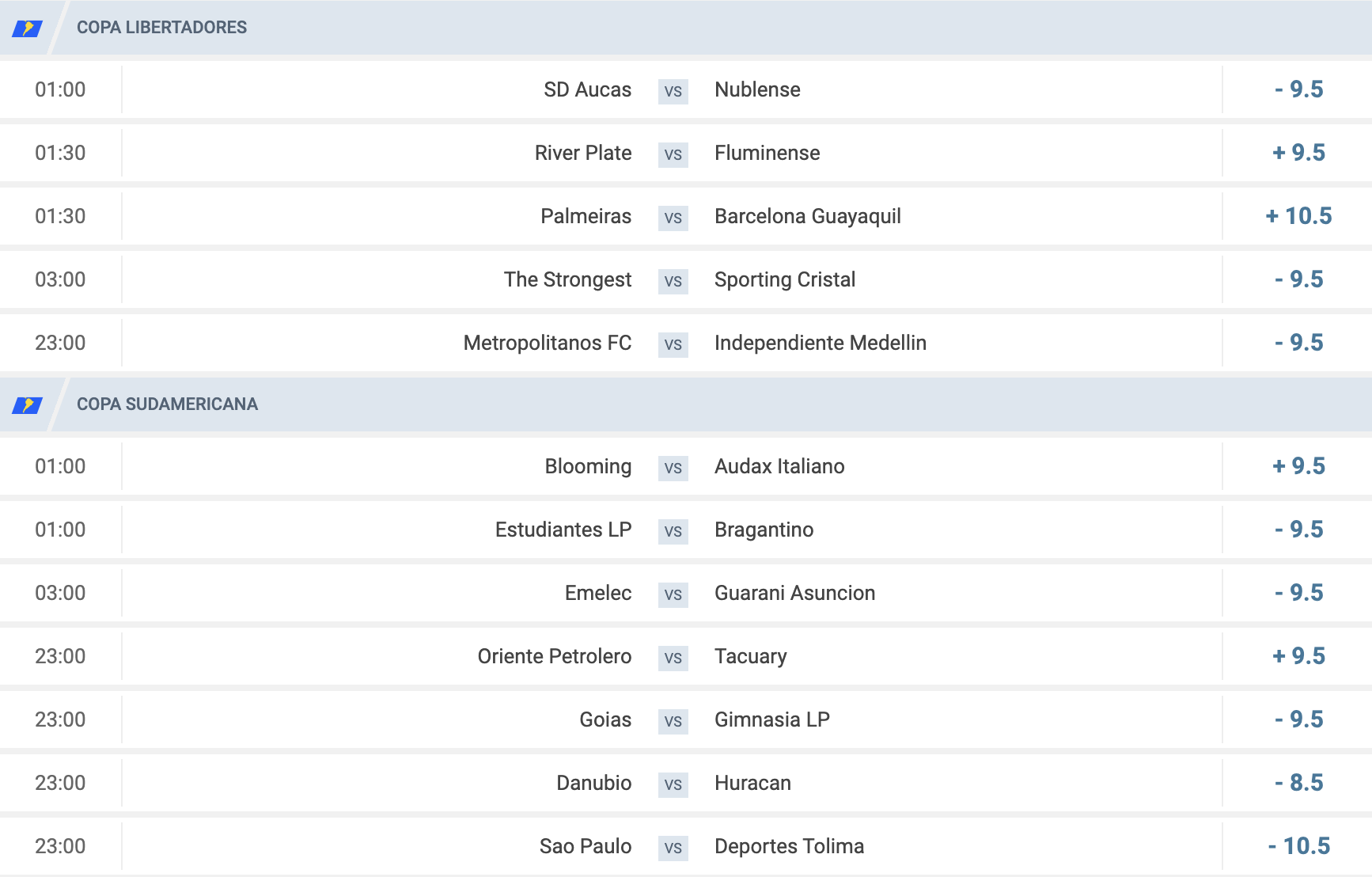
Task: Select the 03:00 The Strongest match row time
Action: click(60, 279)
